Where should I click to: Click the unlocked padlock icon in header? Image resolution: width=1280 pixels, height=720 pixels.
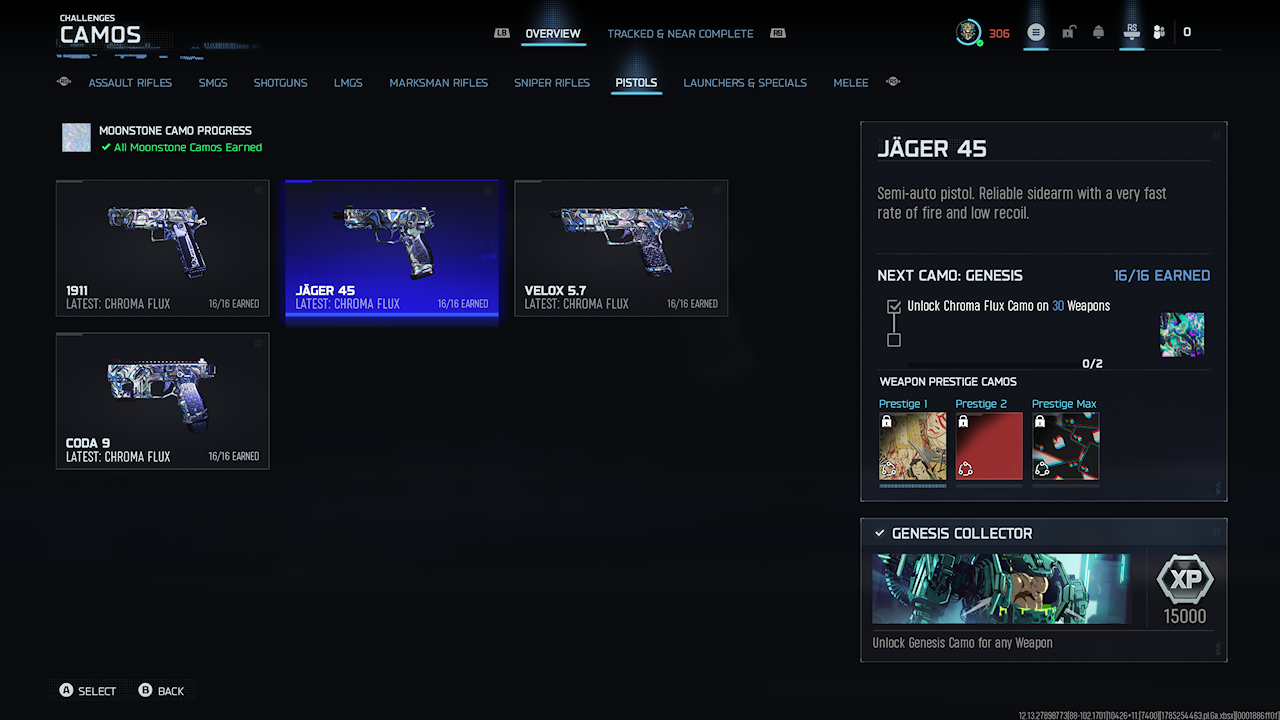(1068, 32)
